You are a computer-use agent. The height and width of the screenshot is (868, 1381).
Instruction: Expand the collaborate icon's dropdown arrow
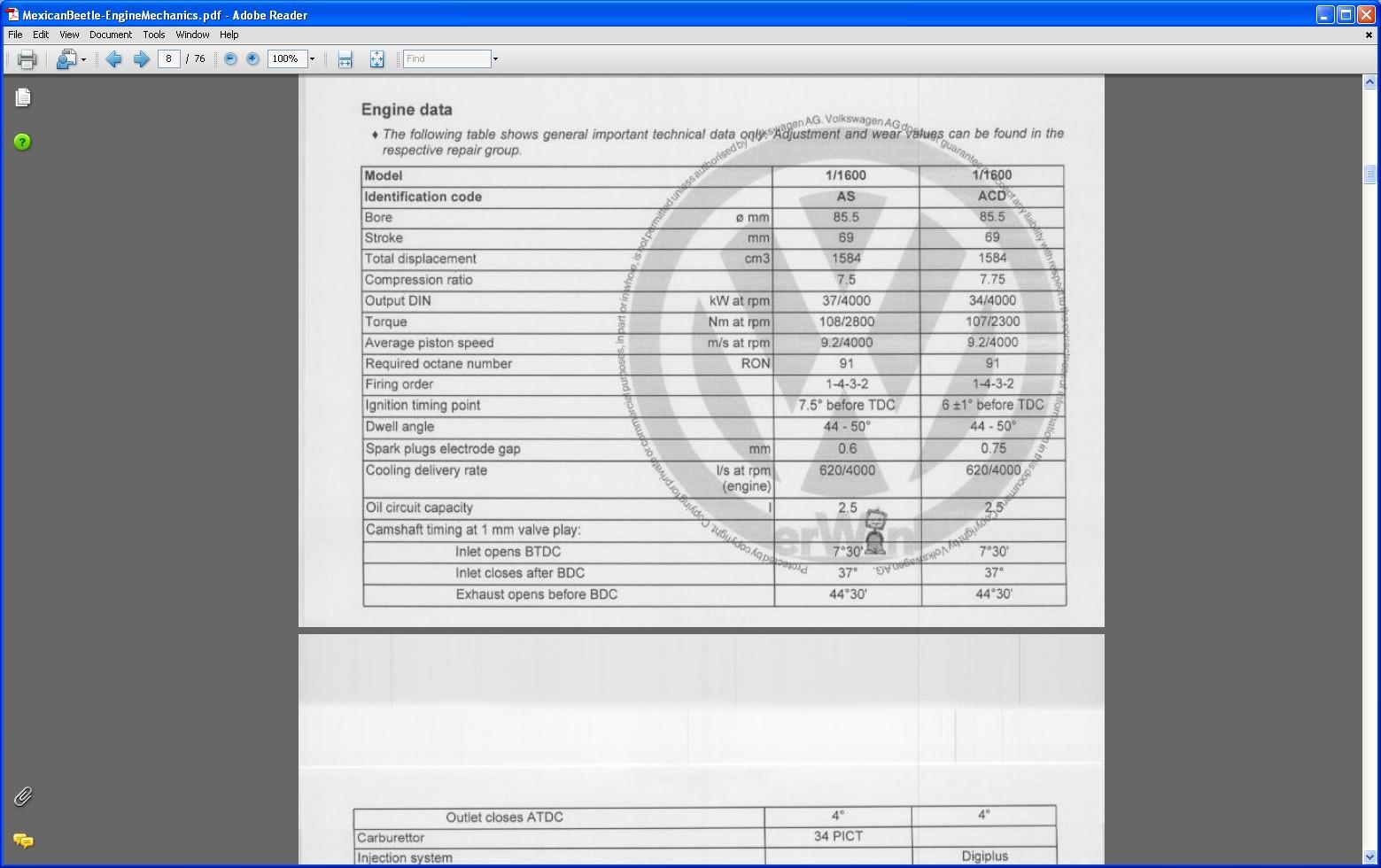coord(83,59)
